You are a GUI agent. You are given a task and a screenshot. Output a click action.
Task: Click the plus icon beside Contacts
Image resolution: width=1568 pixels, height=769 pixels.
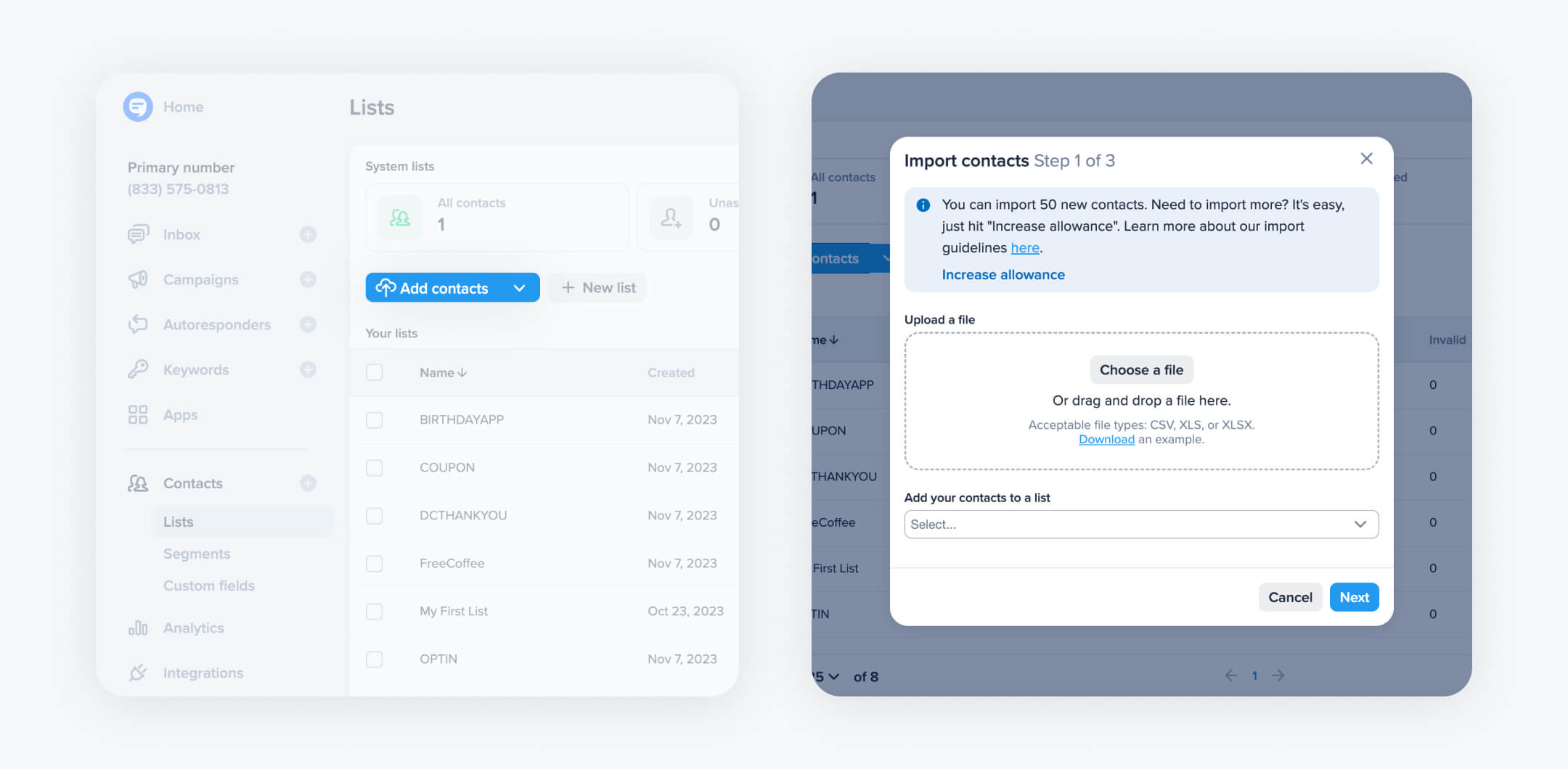click(x=309, y=482)
